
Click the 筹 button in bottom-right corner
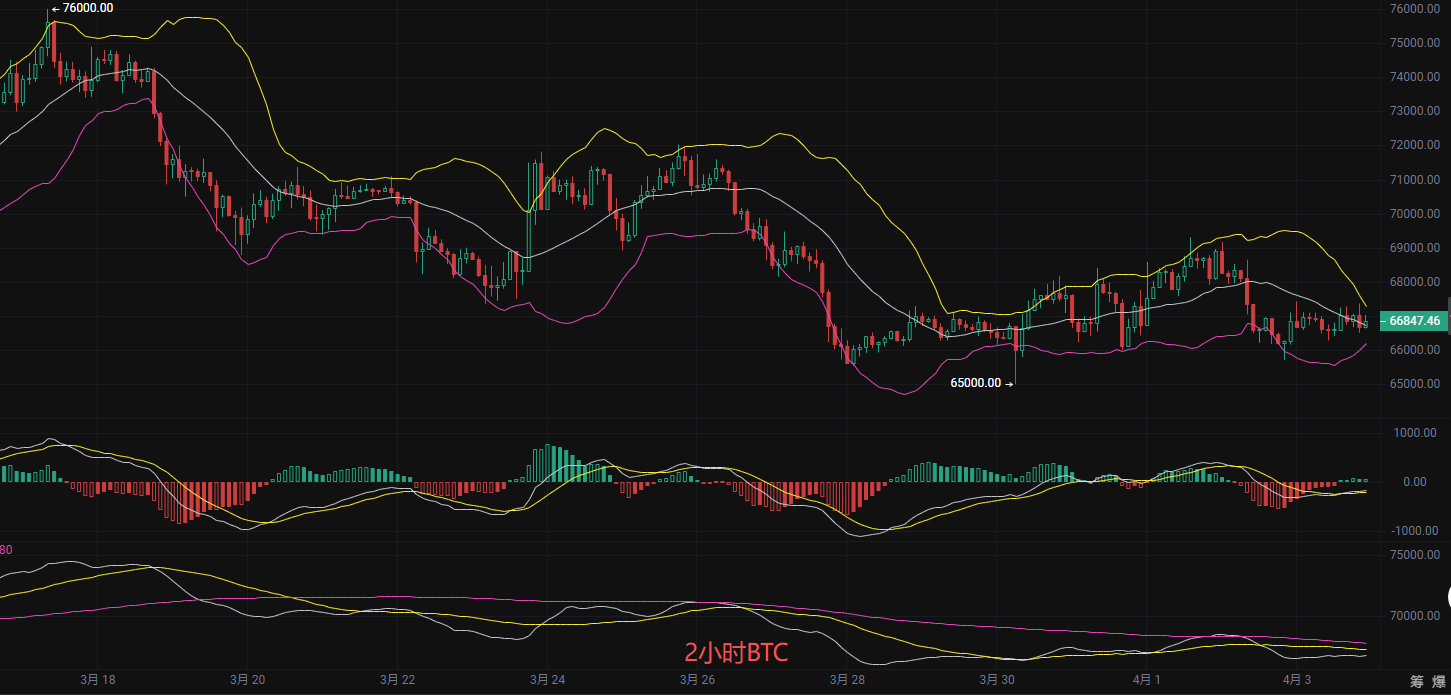click(1417, 682)
